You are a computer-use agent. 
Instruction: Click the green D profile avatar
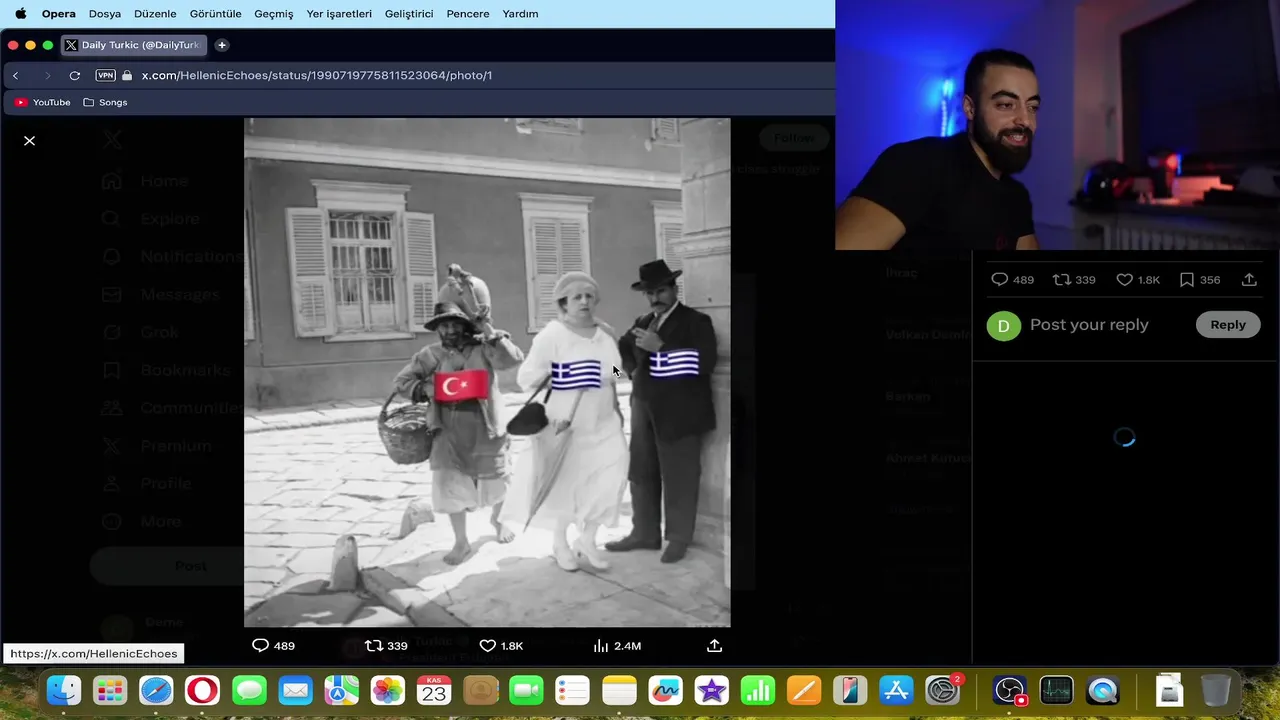pyautogui.click(x=1004, y=325)
